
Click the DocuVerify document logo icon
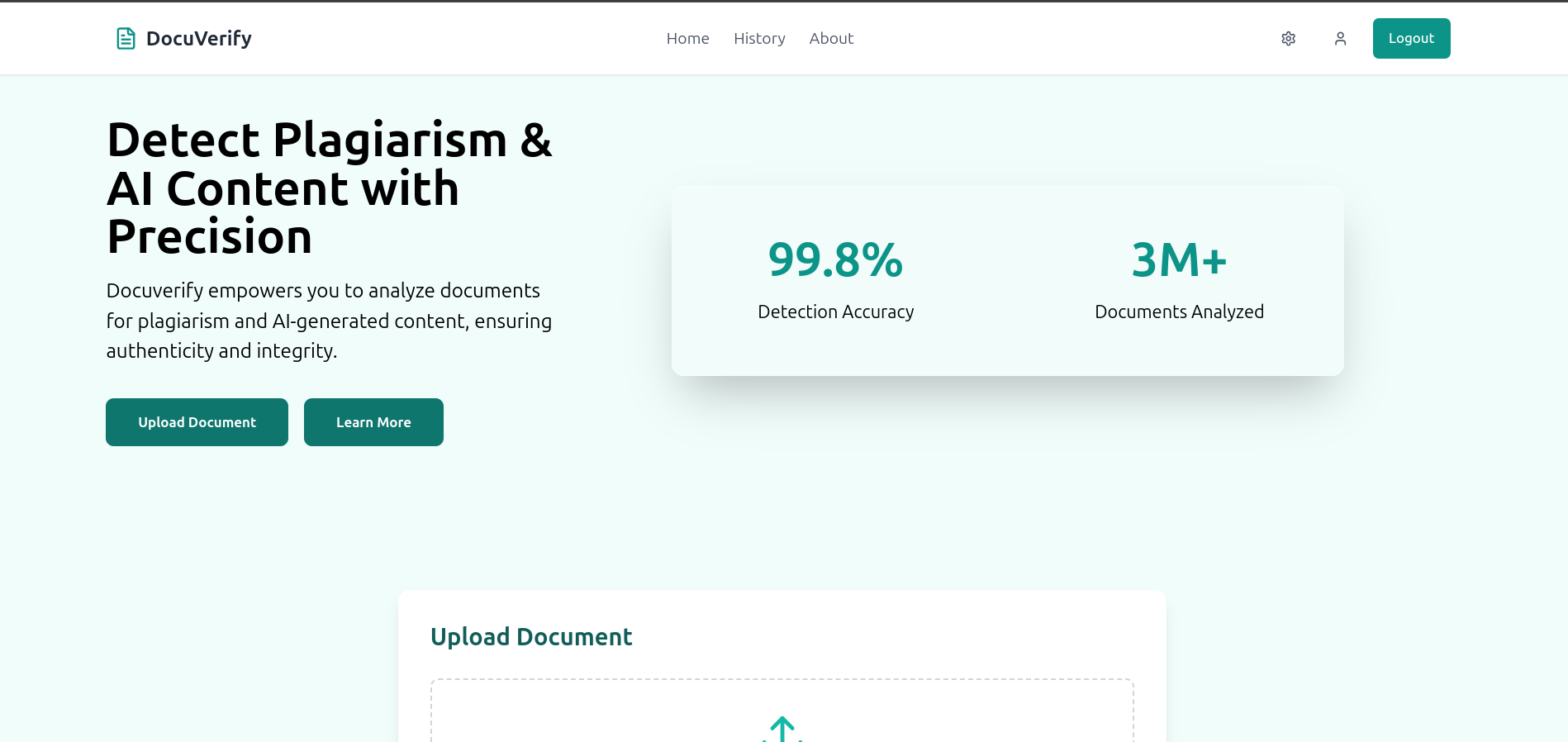pos(126,39)
